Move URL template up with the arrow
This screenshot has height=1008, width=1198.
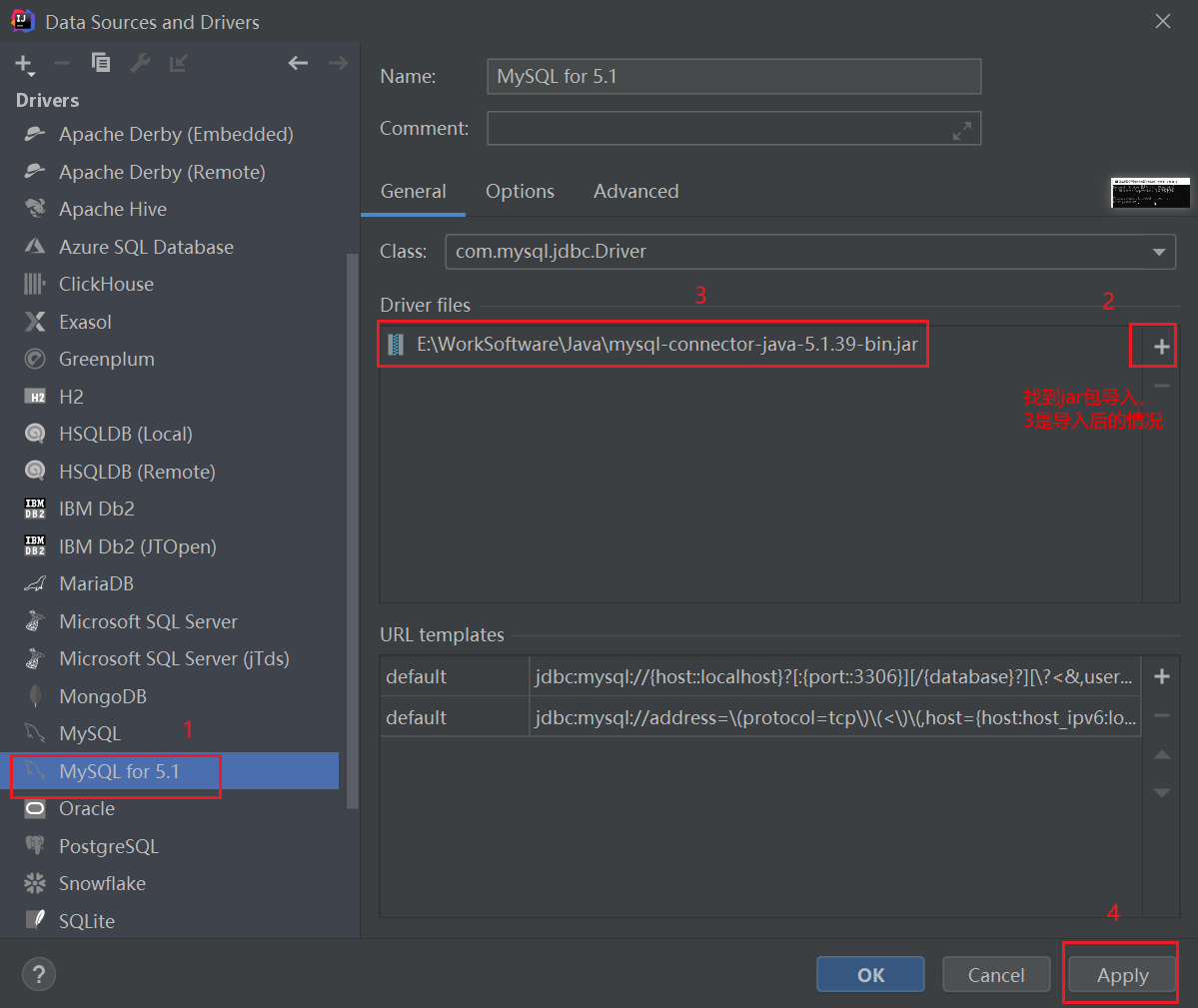click(x=1161, y=754)
